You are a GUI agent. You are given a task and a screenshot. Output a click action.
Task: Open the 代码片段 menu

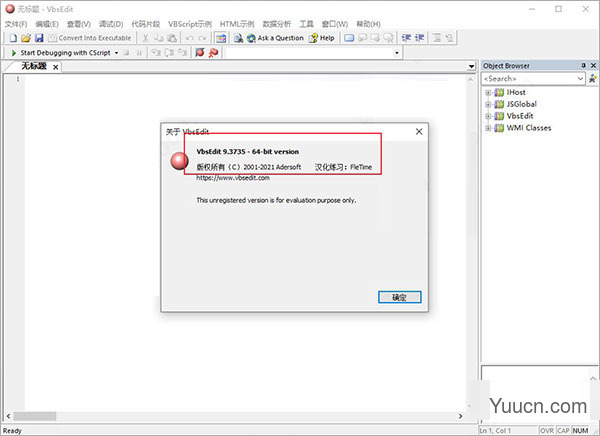[x=145, y=24]
